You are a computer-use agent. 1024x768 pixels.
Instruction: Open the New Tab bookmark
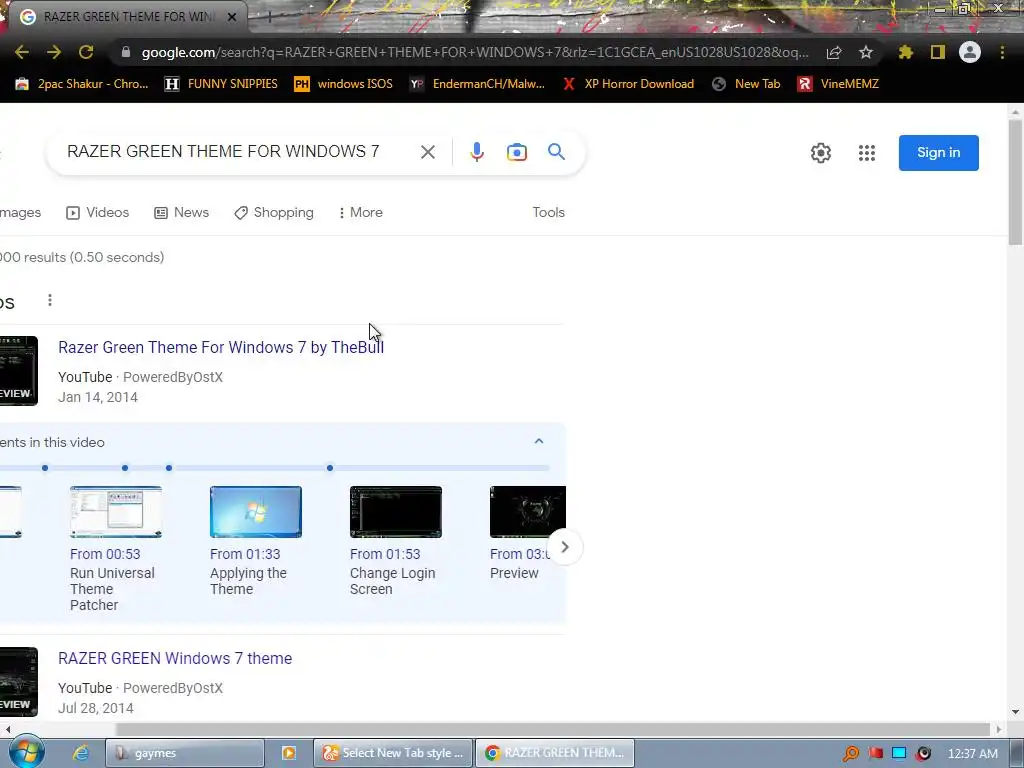[x=746, y=84]
